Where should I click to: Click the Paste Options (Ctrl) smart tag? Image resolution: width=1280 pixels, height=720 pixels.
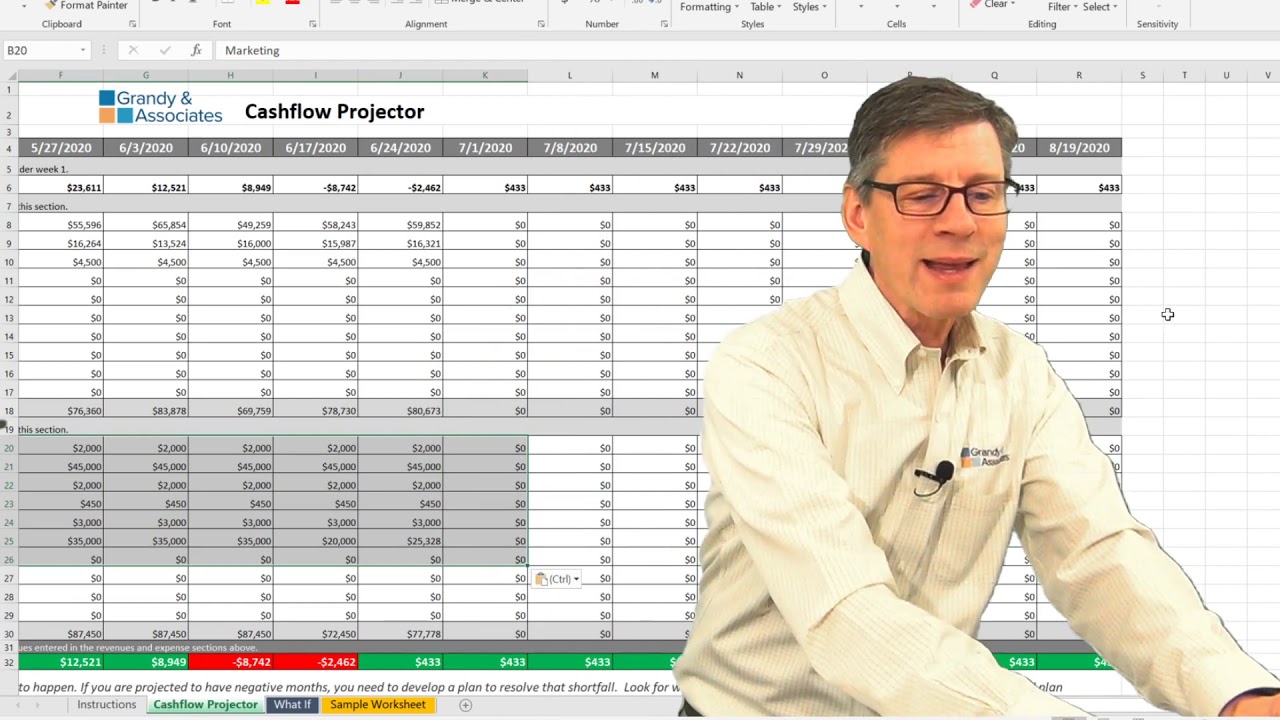(x=557, y=579)
